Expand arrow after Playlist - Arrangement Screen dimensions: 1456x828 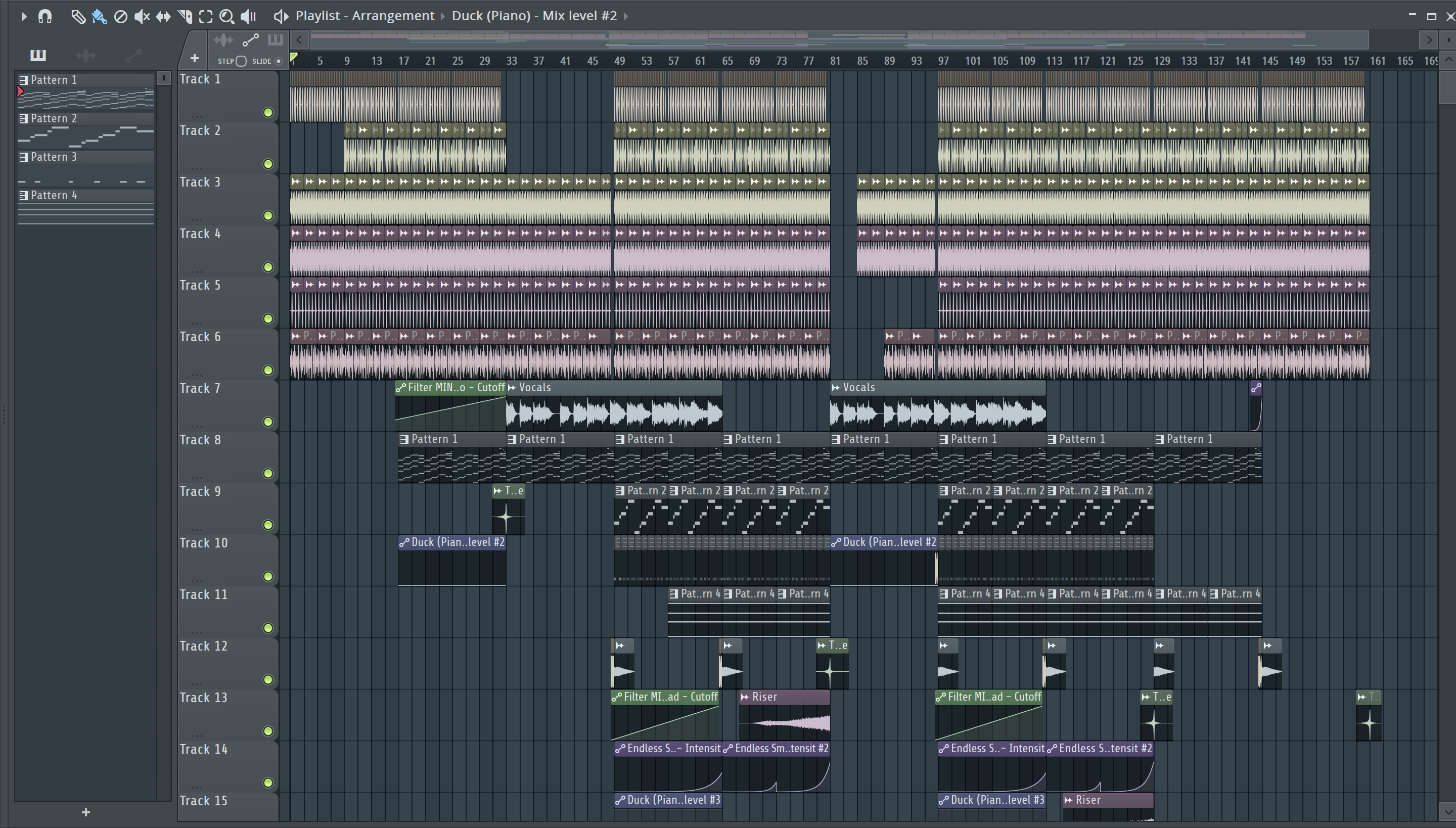coord(443,16)
